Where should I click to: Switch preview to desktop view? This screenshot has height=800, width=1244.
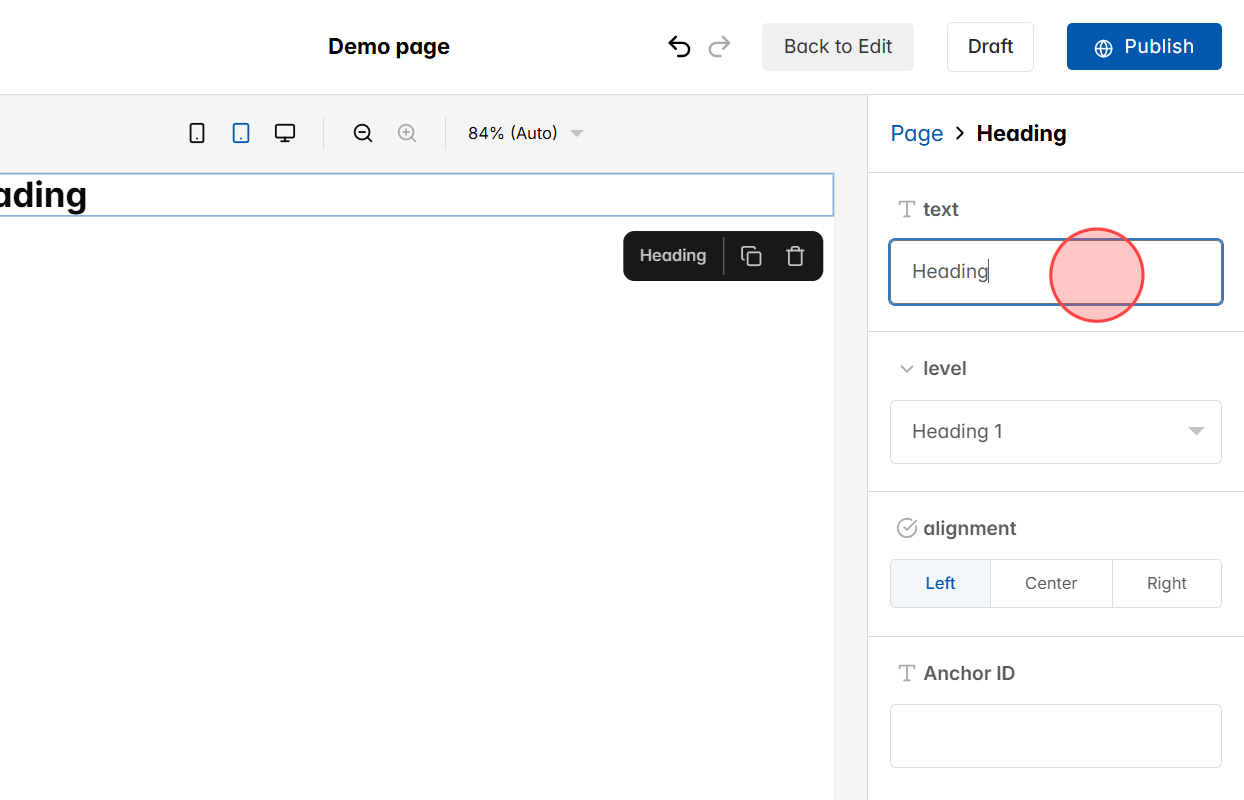coord(284,131)
